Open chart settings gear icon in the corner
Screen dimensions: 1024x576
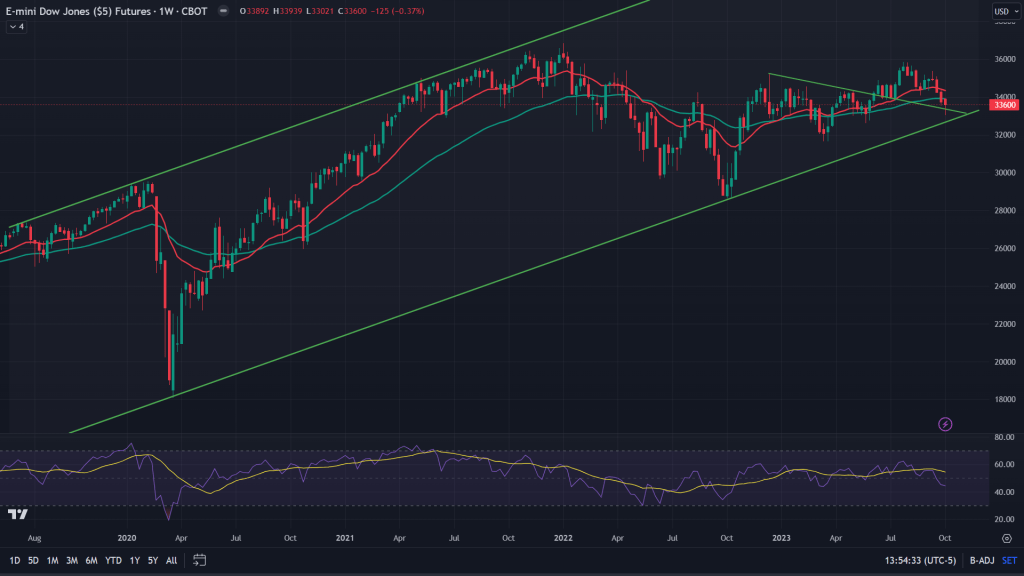[x=1005, y=537]
